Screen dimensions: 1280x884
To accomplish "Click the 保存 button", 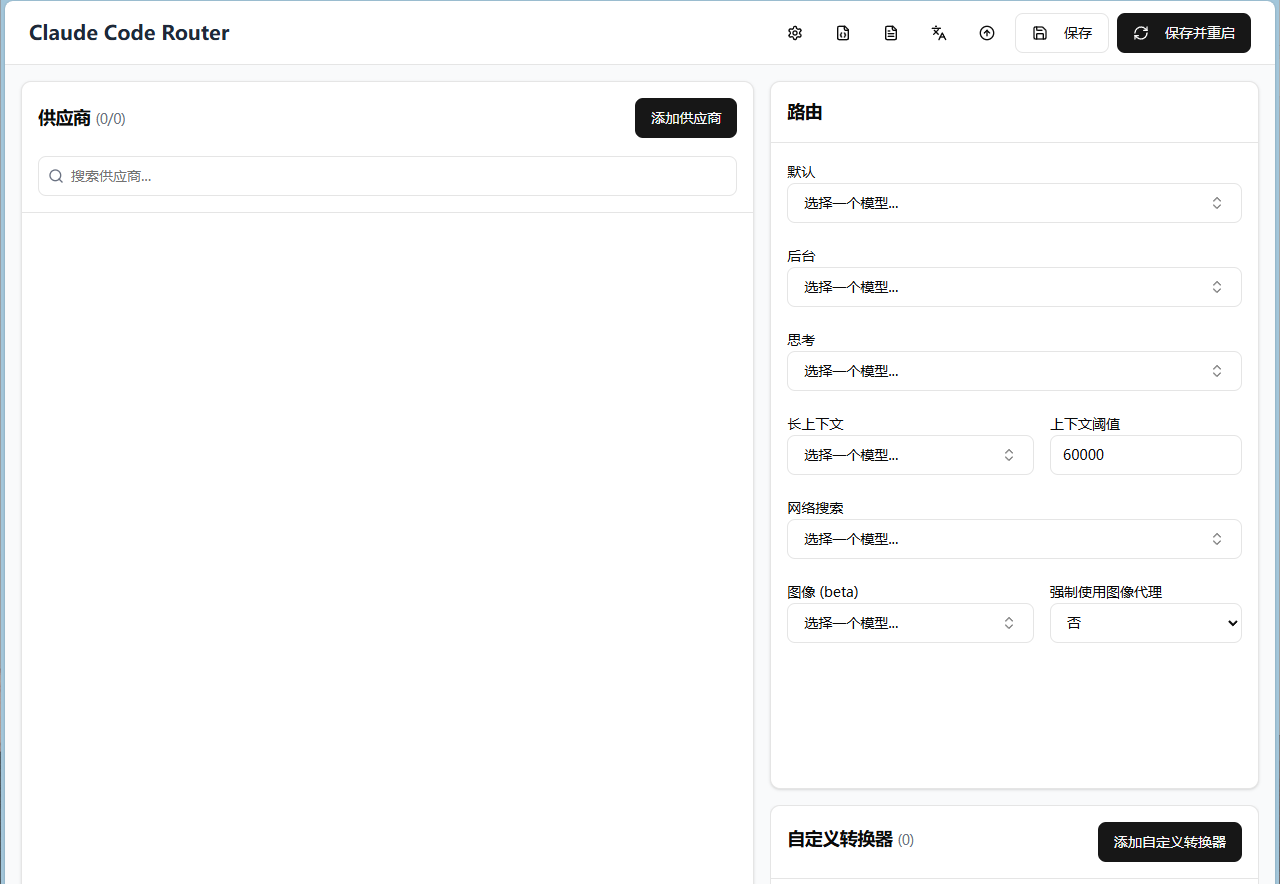I will click(1062, 33).
